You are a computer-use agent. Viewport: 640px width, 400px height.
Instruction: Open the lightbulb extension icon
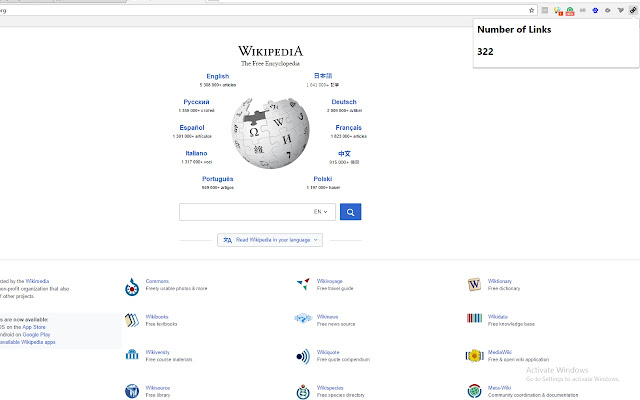click(558, 11)
